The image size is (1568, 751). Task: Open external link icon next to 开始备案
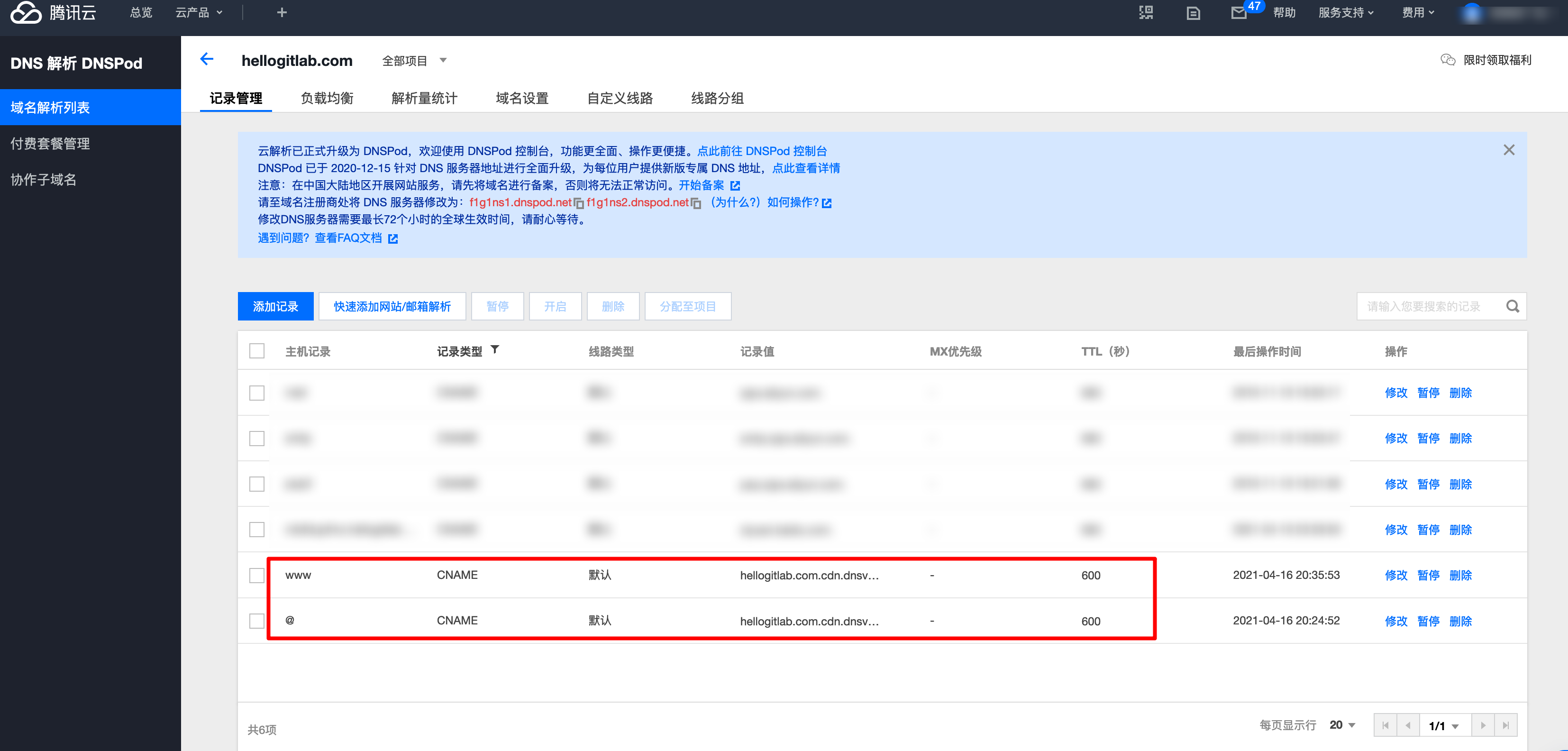[x=735, y=186]
